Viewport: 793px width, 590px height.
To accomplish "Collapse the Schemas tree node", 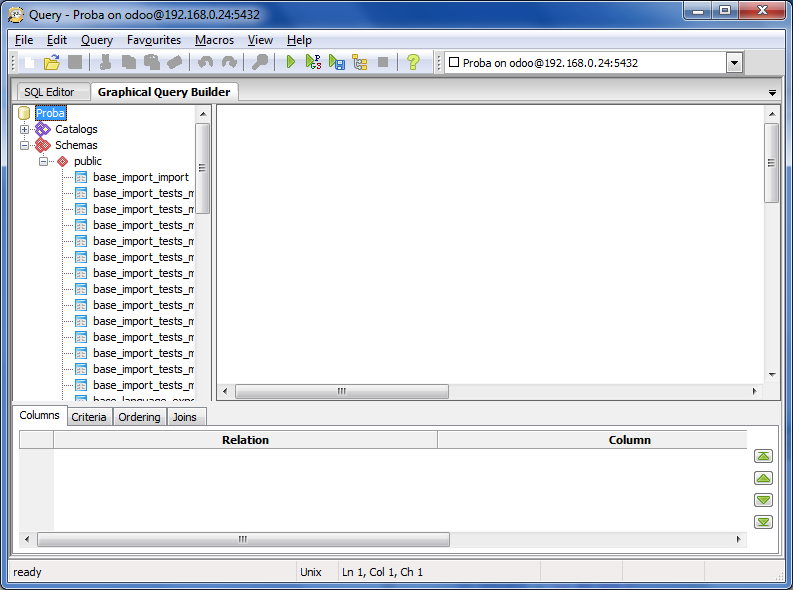I will (24, 146).
